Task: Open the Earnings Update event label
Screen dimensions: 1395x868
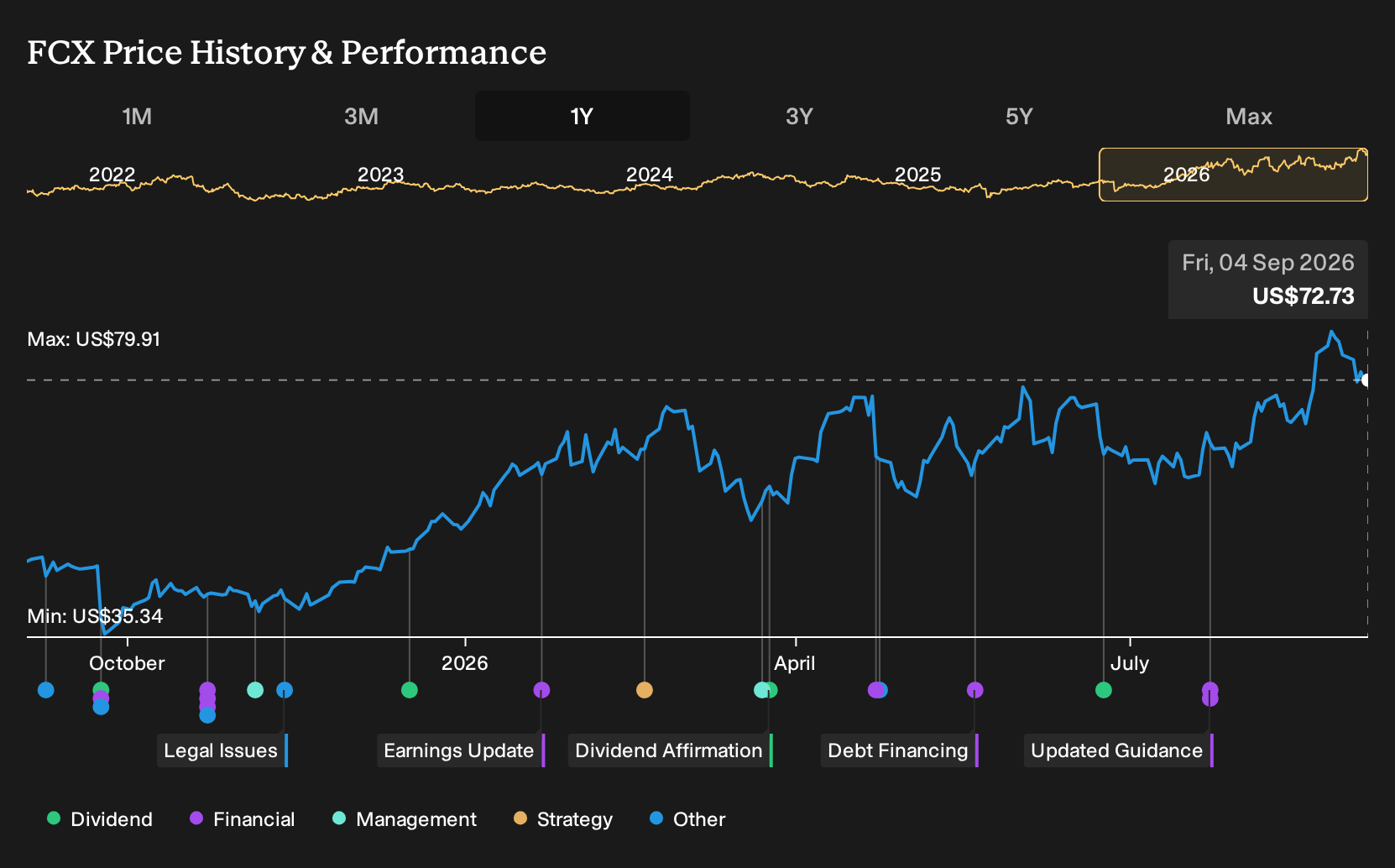Action: pos(461,750)
